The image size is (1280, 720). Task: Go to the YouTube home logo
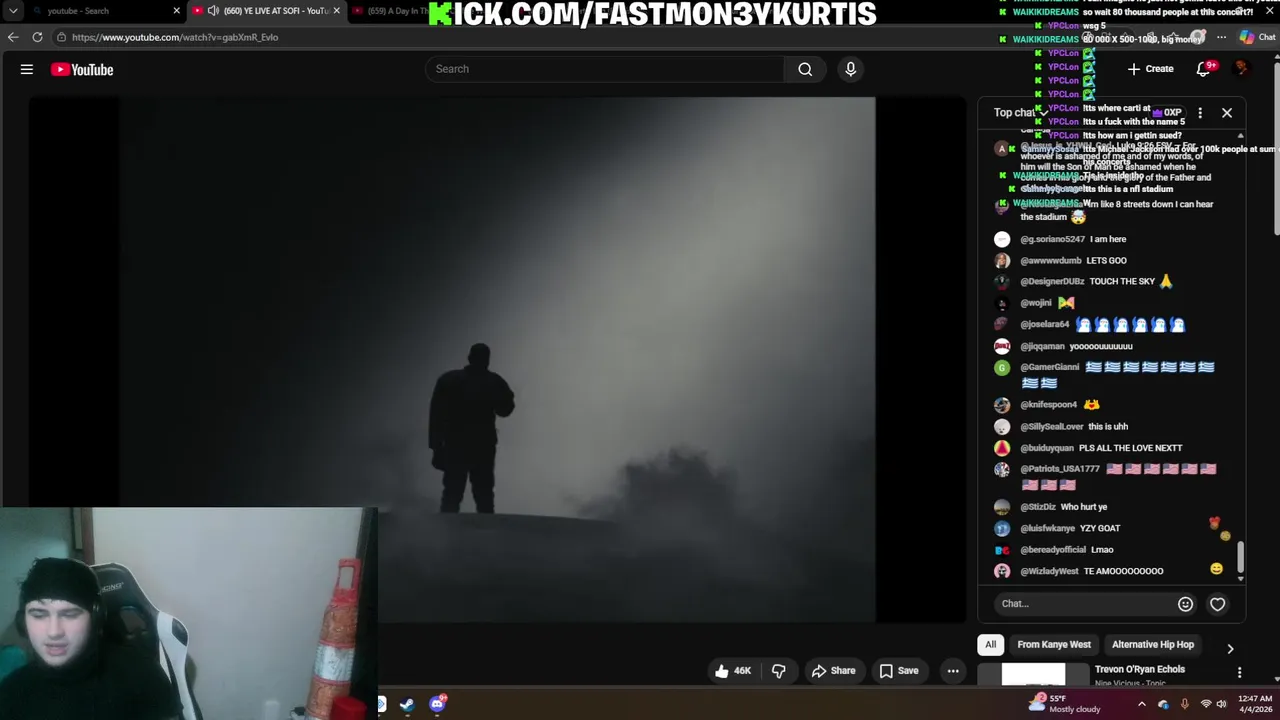tap(82, 69)
